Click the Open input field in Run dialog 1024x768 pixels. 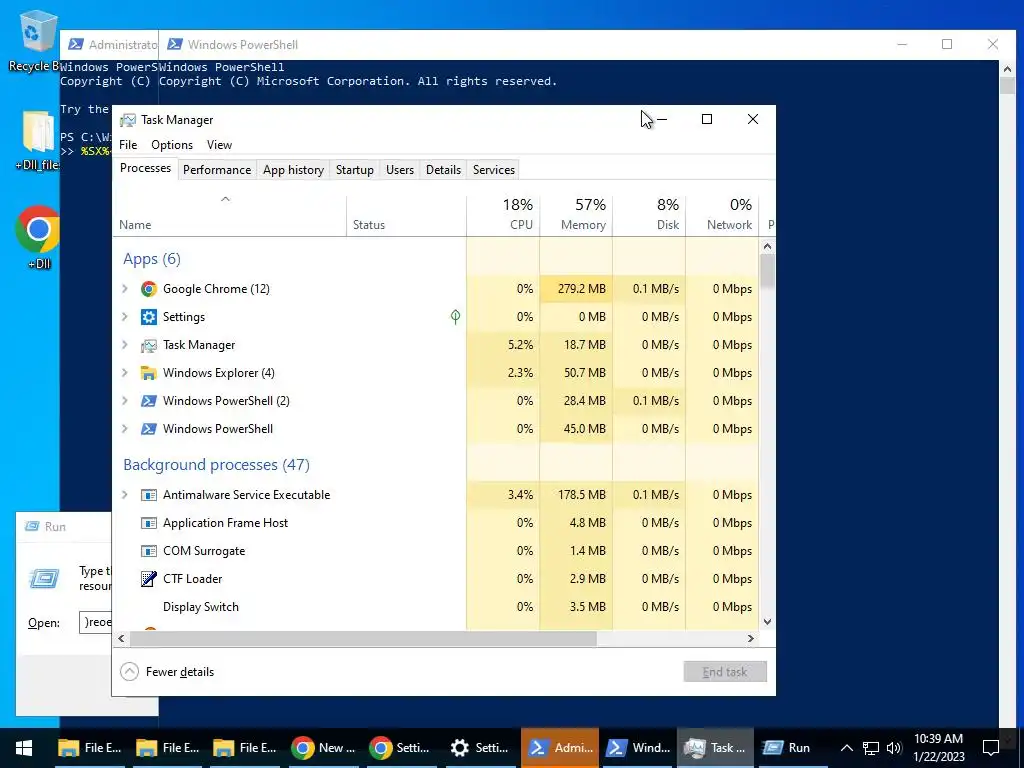(x=95, y=622)
